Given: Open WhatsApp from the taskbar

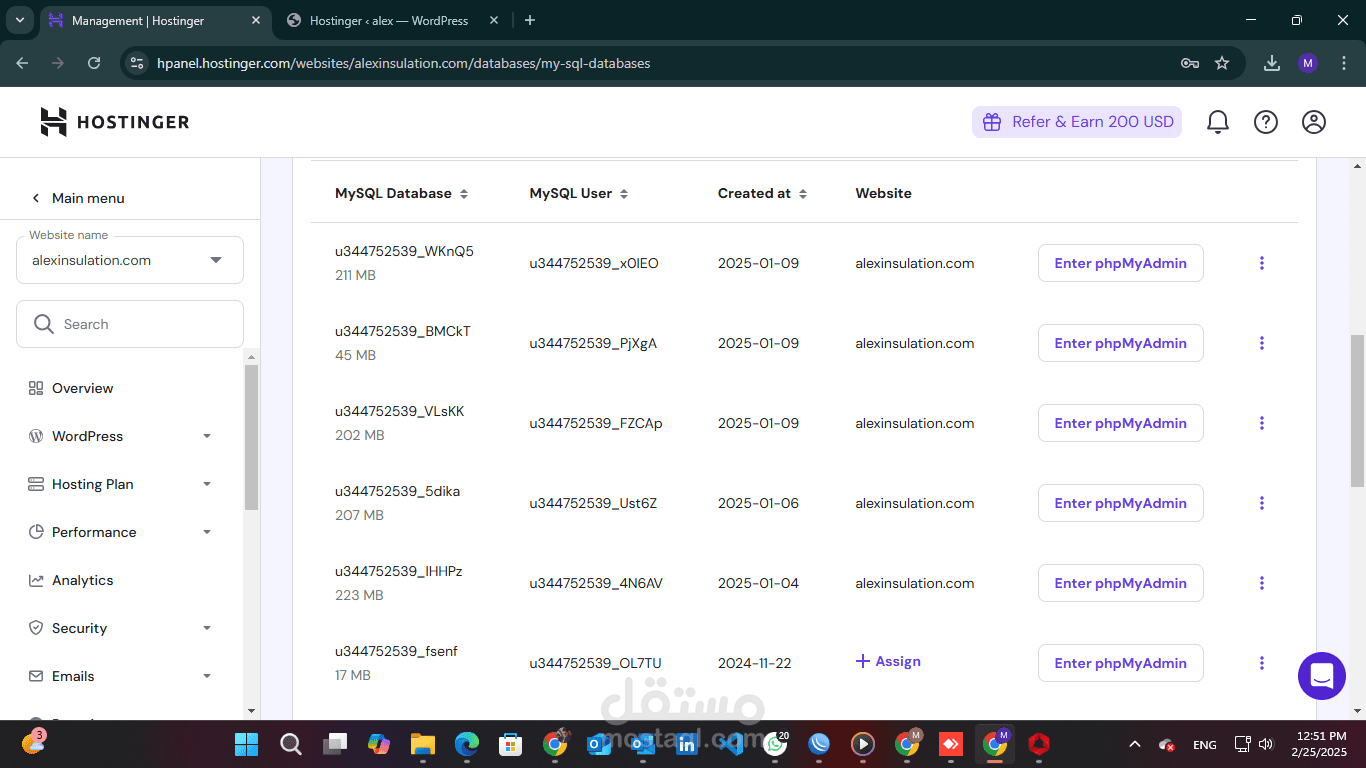Looking at the screenshot, I should point(775,744).
